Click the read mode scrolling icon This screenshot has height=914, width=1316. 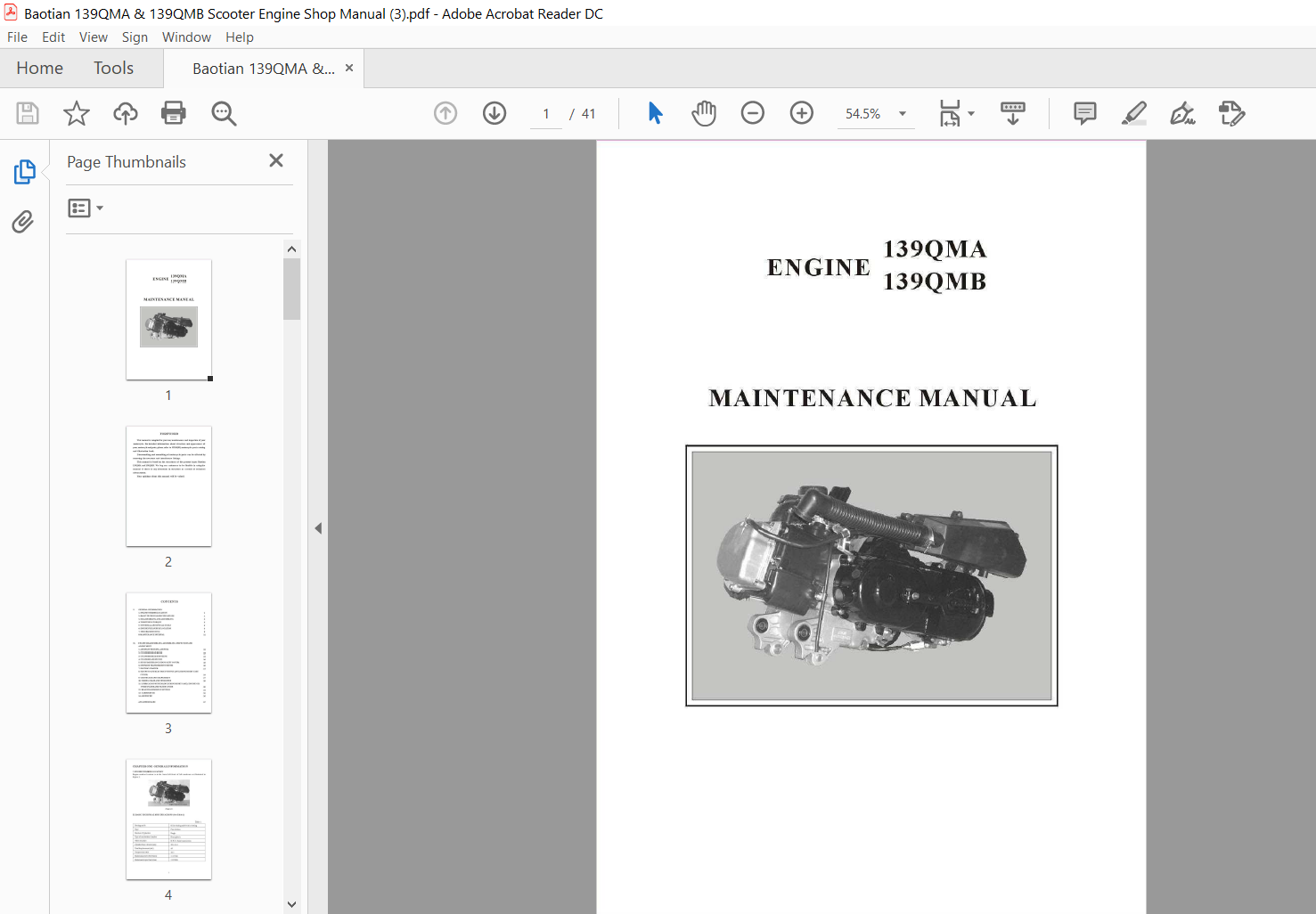(1013, 113)
